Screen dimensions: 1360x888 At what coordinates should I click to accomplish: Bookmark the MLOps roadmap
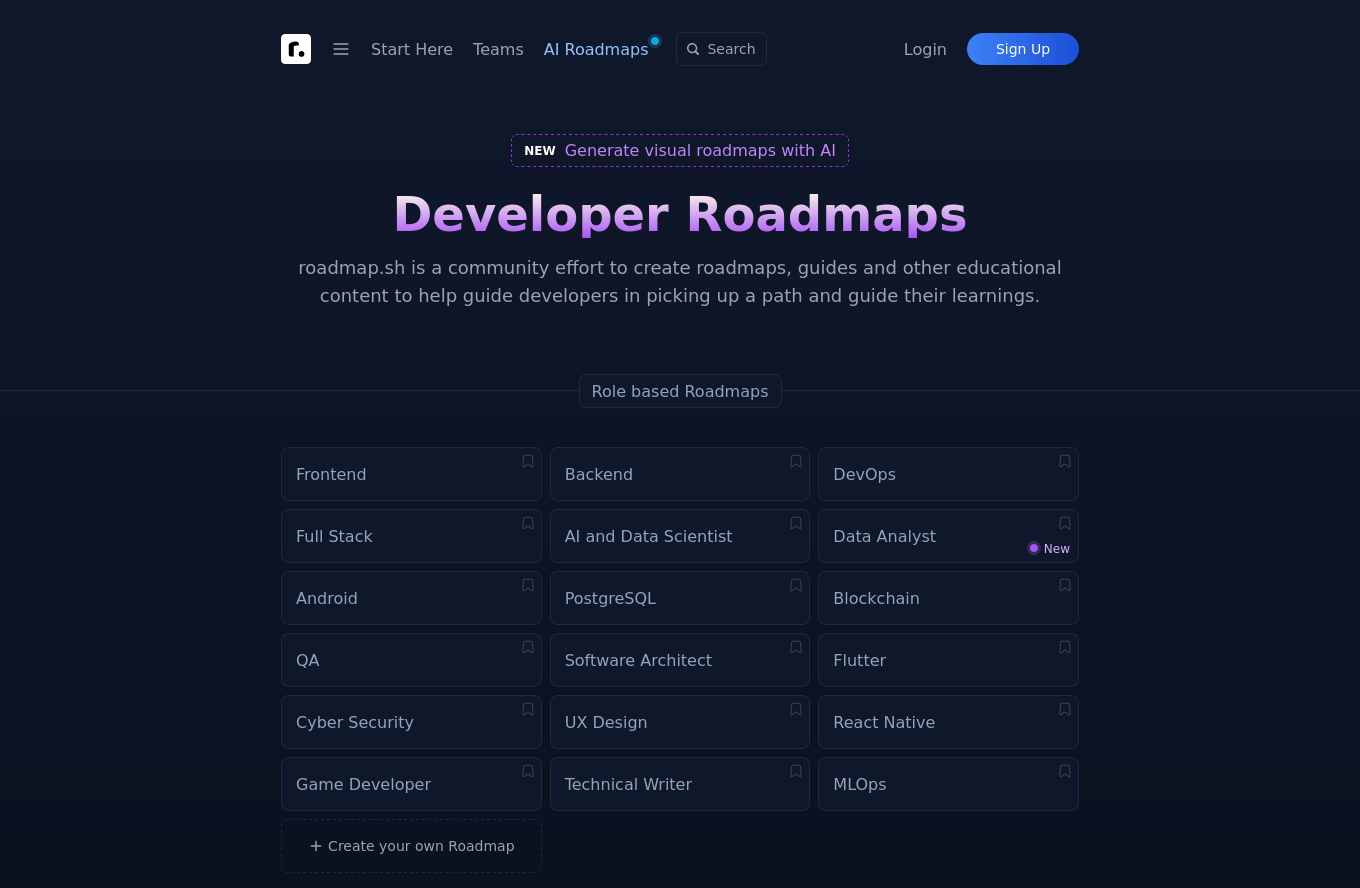click(1065, 771)
